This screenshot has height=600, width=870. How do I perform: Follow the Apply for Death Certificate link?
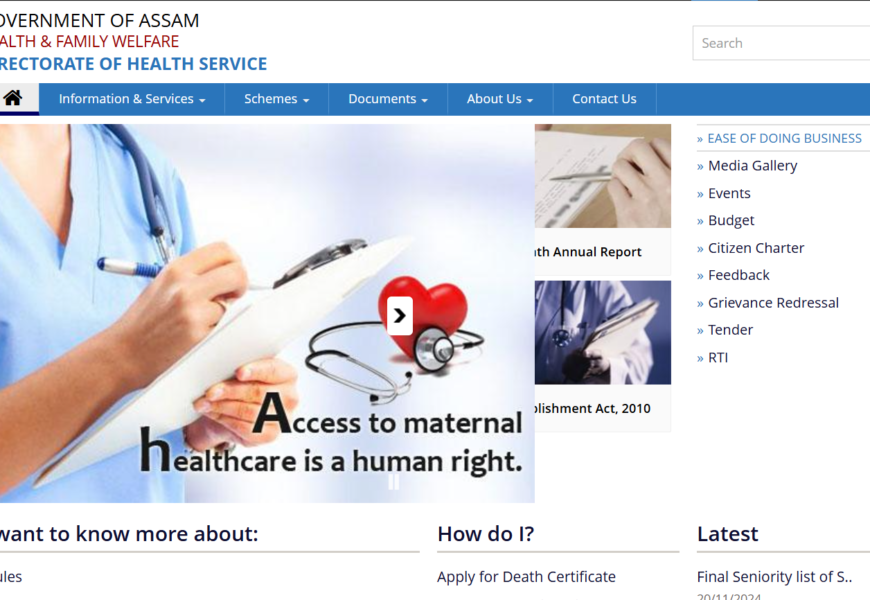[526, 577]
